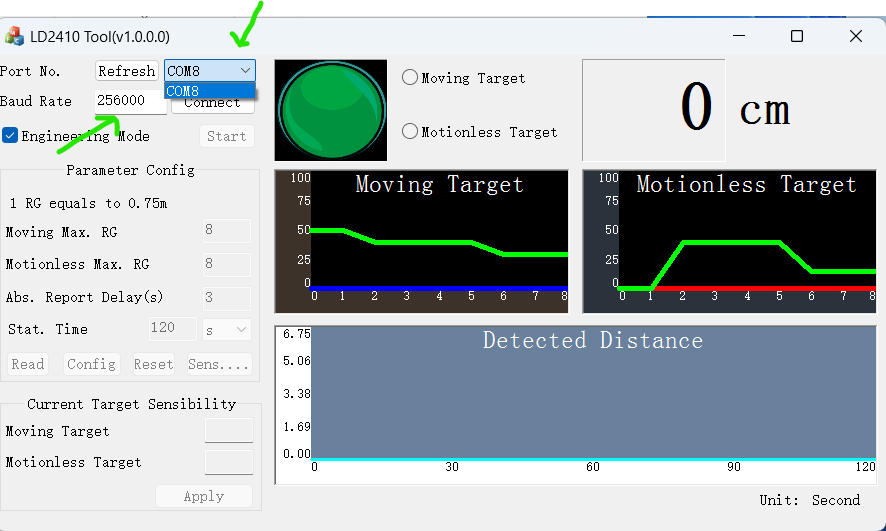
Task: Toggle the Engineering Mode checkbox
Action: (x=10, y=136)
